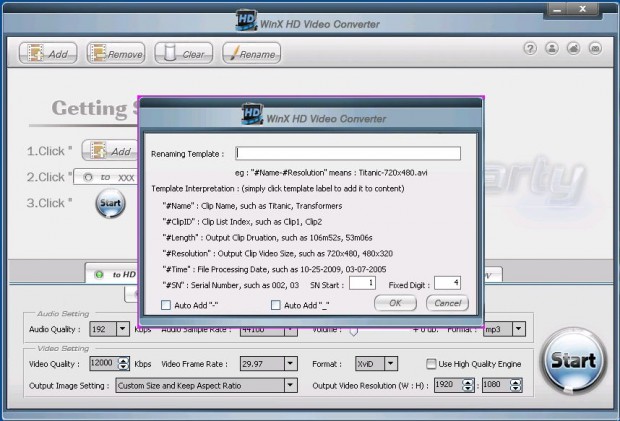Viewport: 620px width, 421px height.
Task: Open the audio Format mp3 dropdown
Action: (x=519, y=329)
